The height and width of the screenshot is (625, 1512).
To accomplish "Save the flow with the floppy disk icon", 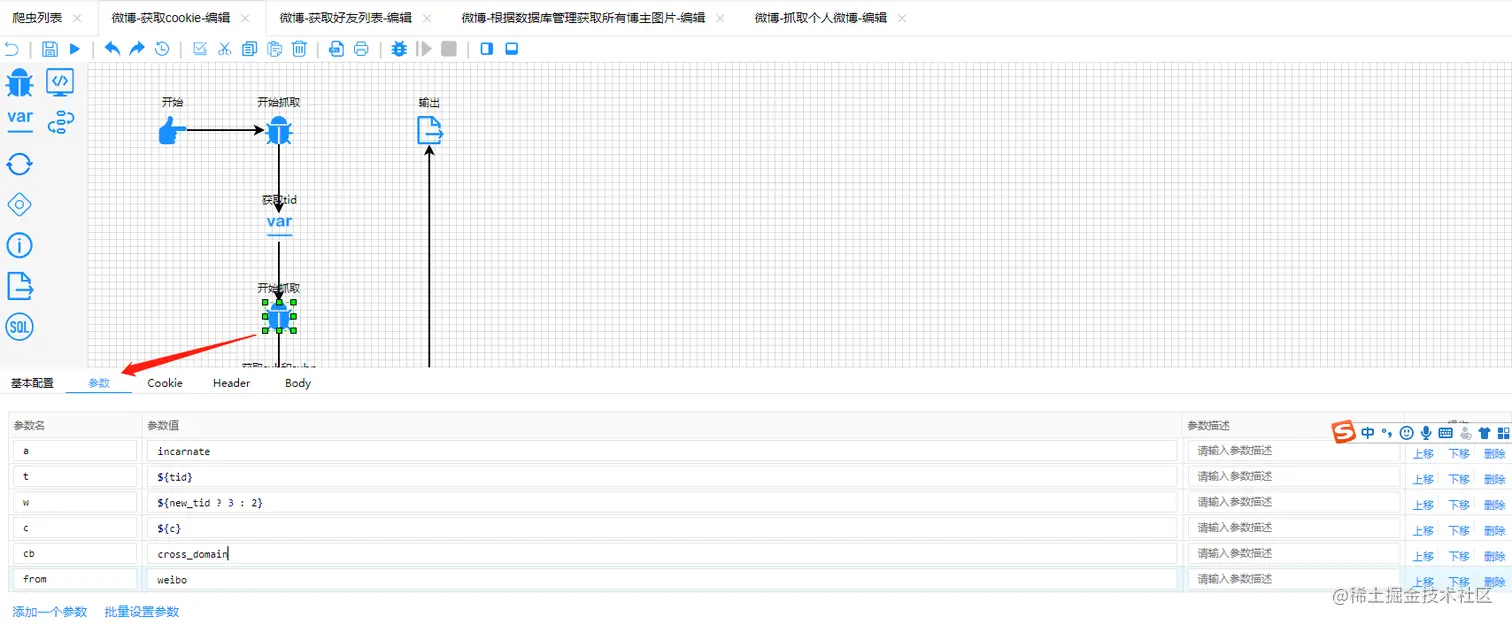I will coord(50,49).
